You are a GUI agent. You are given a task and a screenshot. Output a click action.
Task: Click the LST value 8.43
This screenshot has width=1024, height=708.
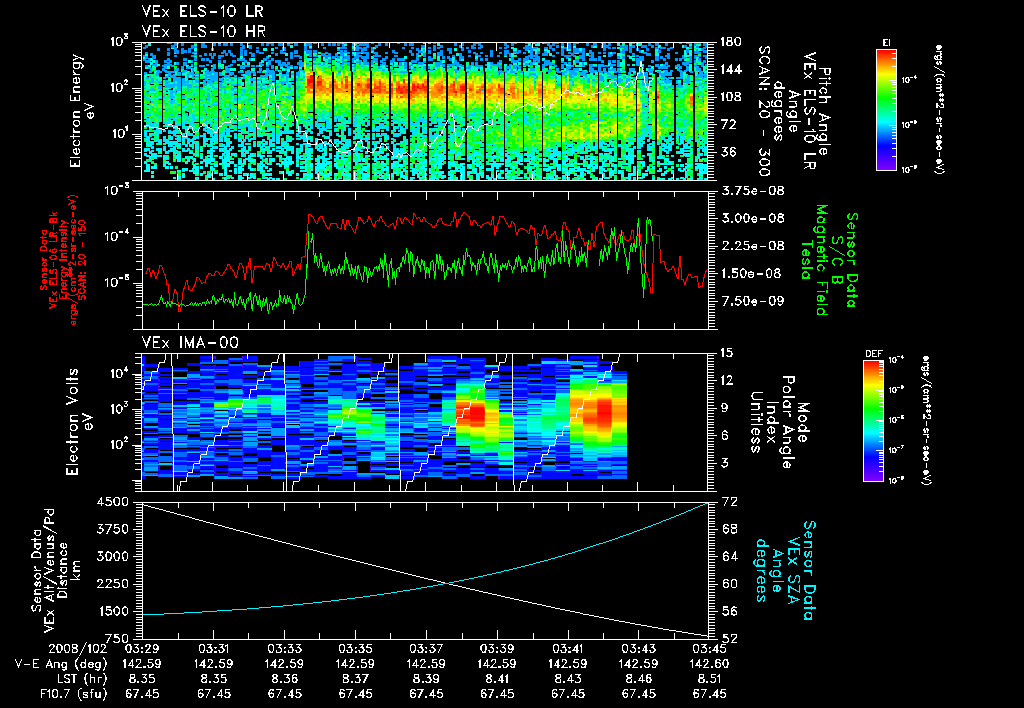click(x=568, y=679)
